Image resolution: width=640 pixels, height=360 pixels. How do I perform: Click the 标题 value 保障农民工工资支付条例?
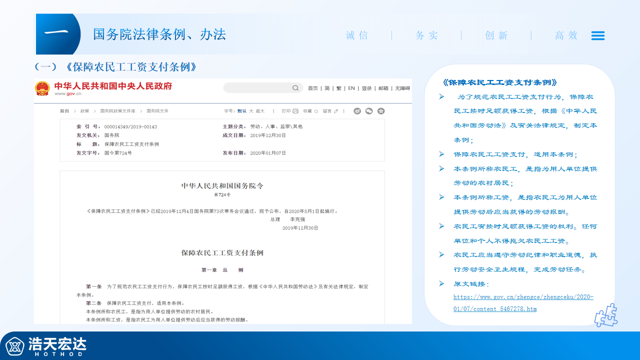(x=132, y=144)
